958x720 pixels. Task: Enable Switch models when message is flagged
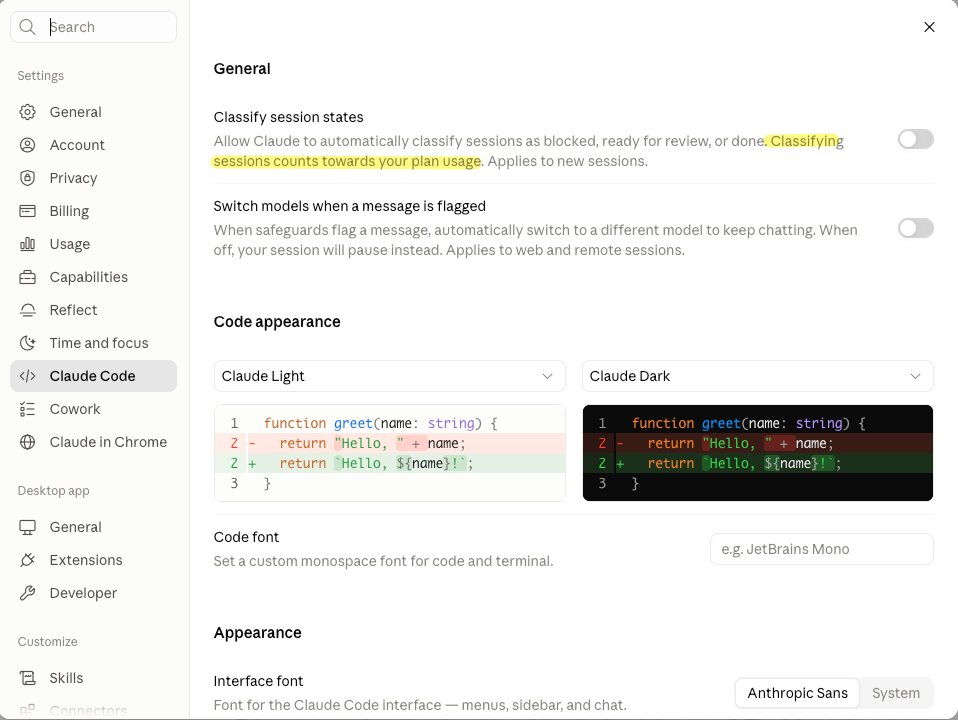click(915, 228)
